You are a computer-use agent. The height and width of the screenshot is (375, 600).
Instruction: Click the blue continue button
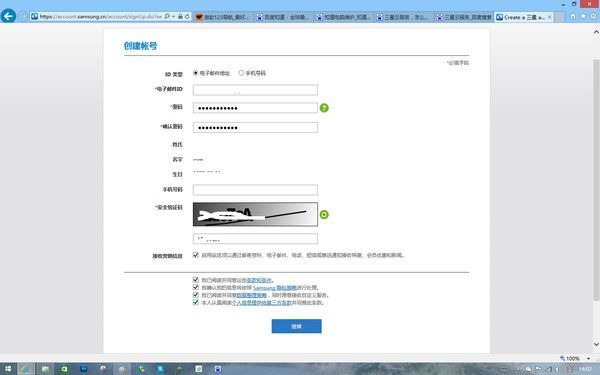click(297, 326)
